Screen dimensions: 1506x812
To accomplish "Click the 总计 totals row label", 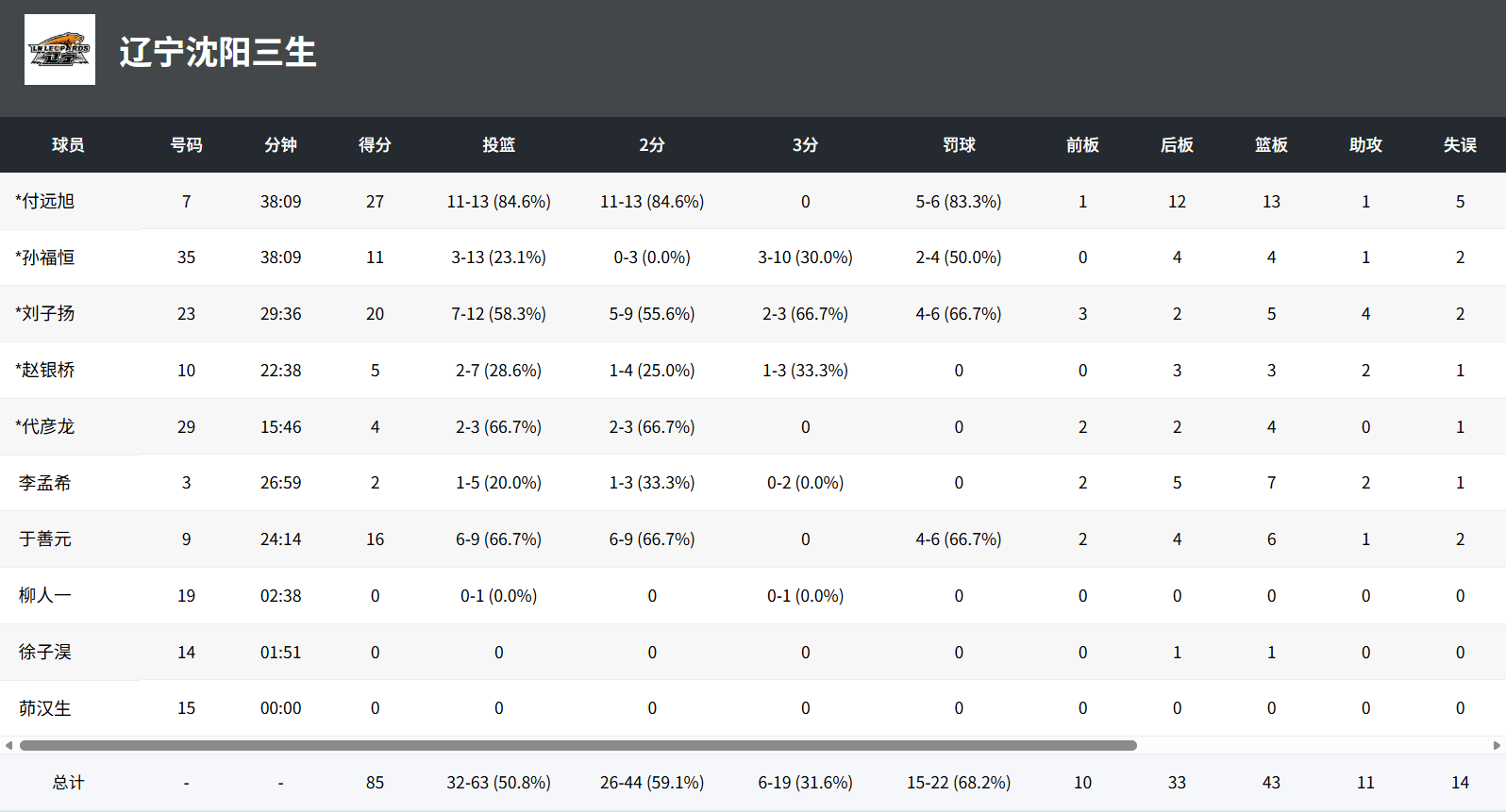I will (x=68, y=783).
